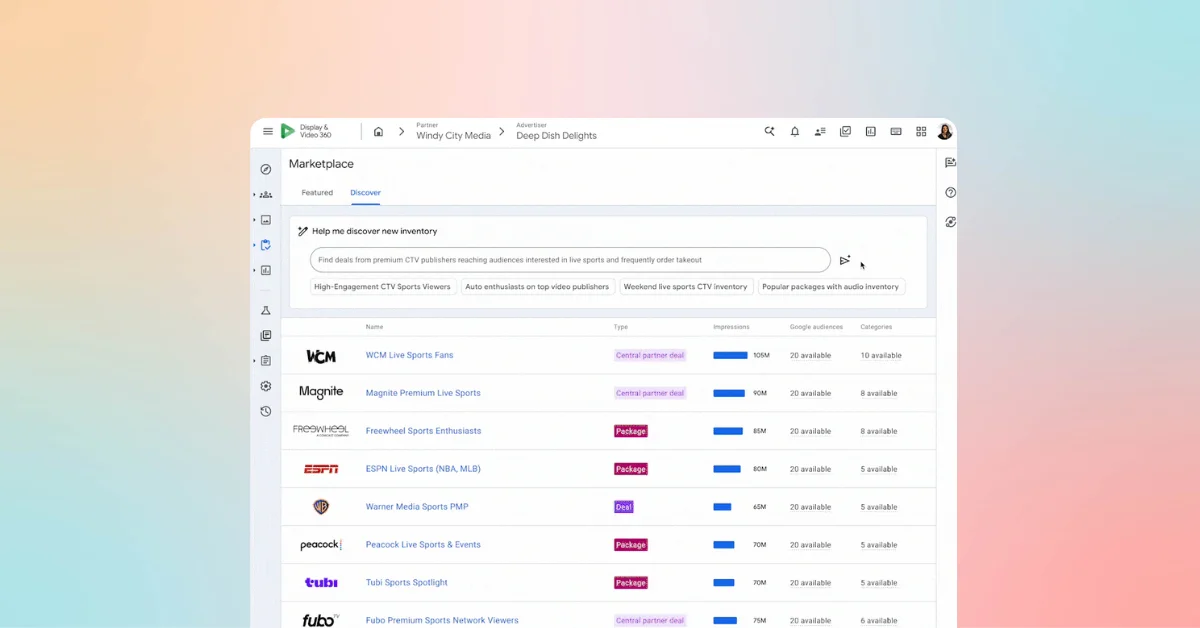The width and height of the screenshot is (1200, 628).
Task: Open the library stack icon in sidebar
Action: [x=266, y=336]
